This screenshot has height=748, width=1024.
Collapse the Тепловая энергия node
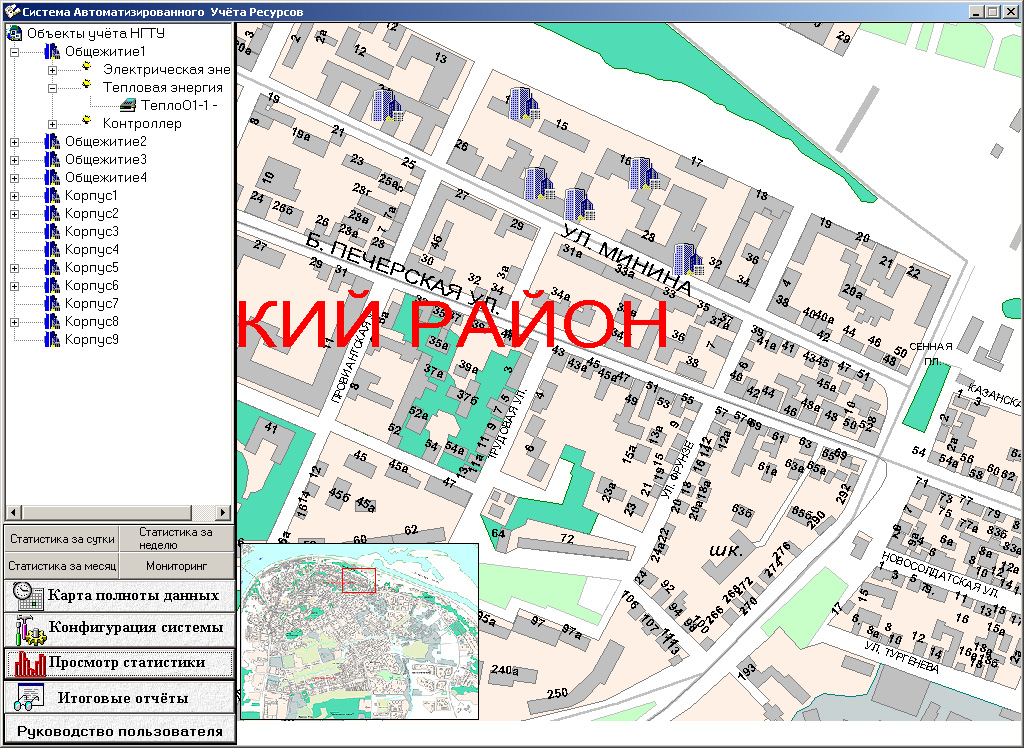[x=52, y=88]
